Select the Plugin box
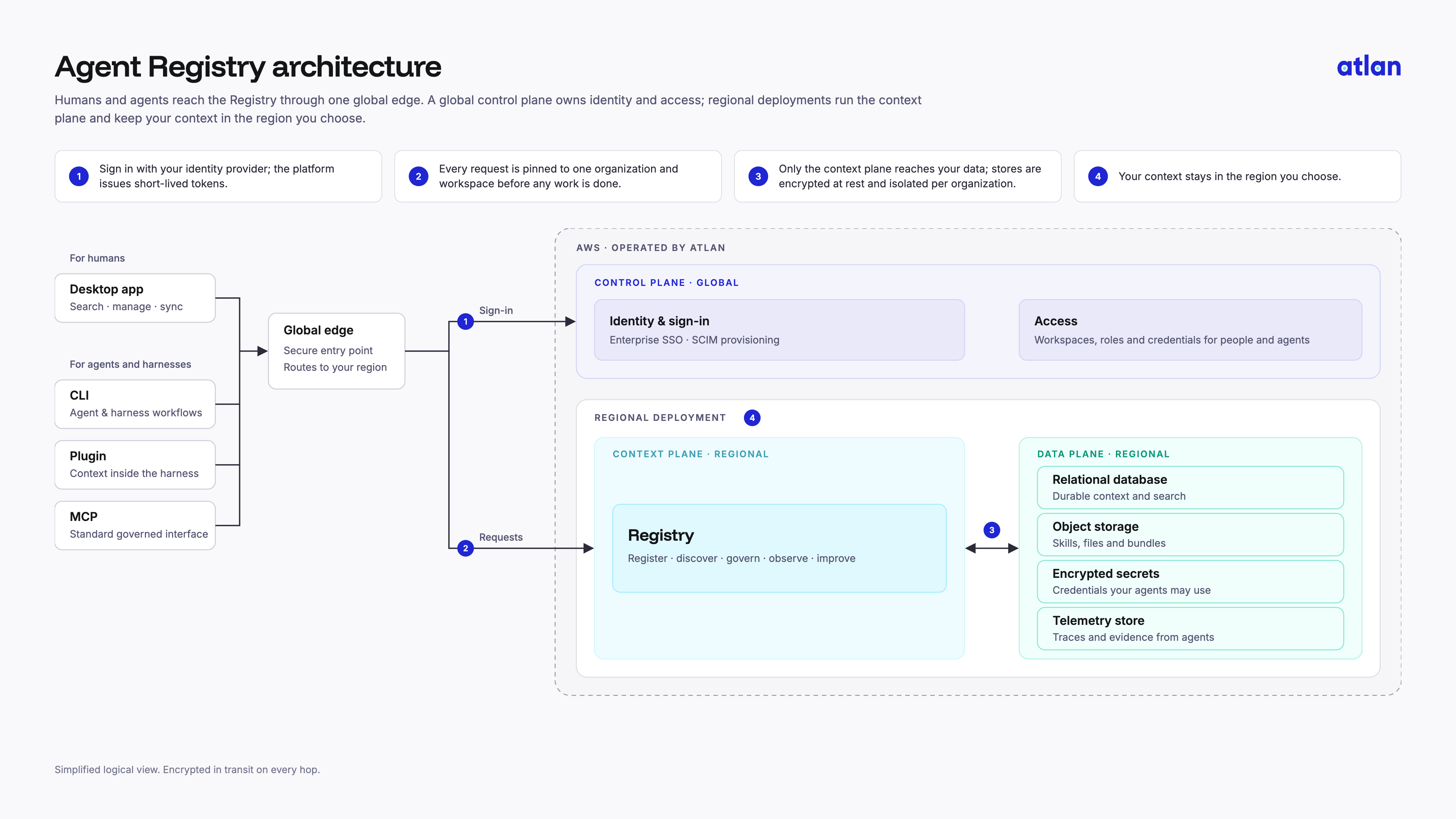 pyautogui.click(x=135, y=464)
